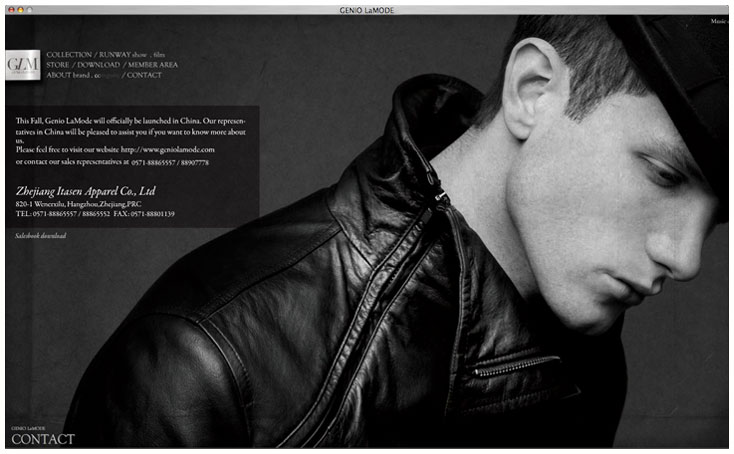This screenshot has height=454, width=734.
Task: Select the 'brand' sub-link under ABOUT
Action: 81,75
